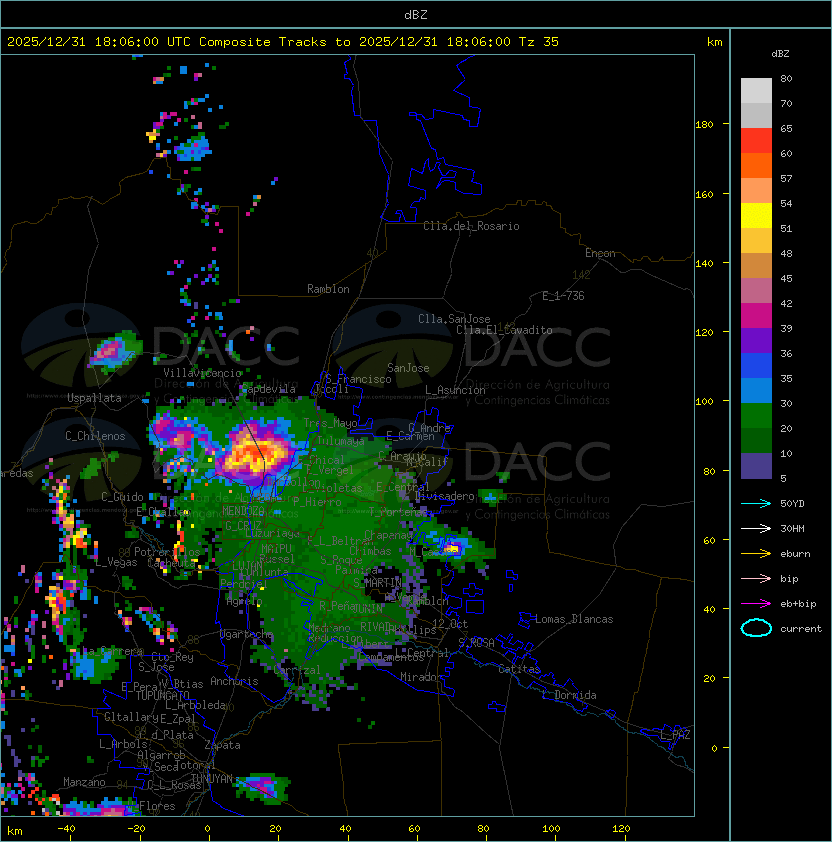This screenshot has width=832, height=842.
Task: Click the 'Clla.del_Rosario' map label
Action: tap(471, 226)
